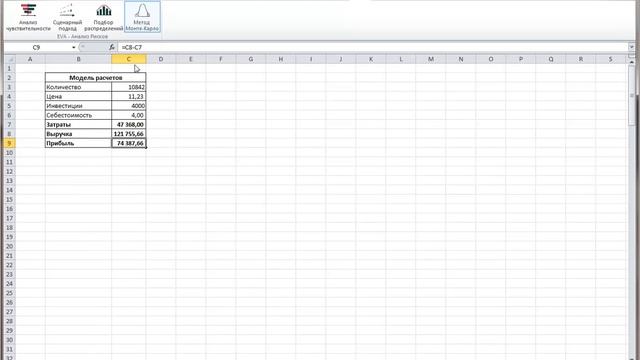The width and height of the screenshot is (640, 360).
Task: Click the Инвестиции label cell
Action: [78, 106]
